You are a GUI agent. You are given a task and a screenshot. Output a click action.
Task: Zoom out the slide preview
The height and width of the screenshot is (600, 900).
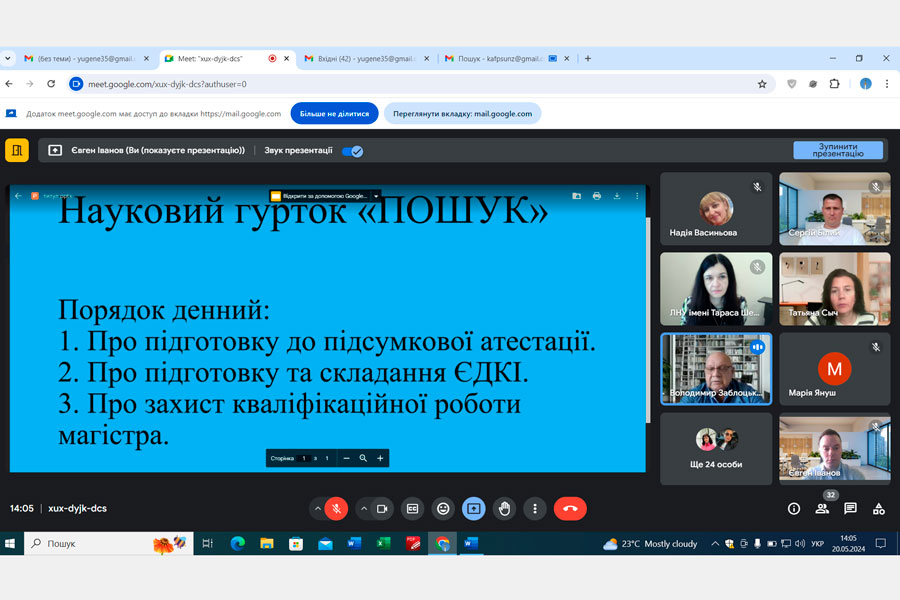(346, 458)
